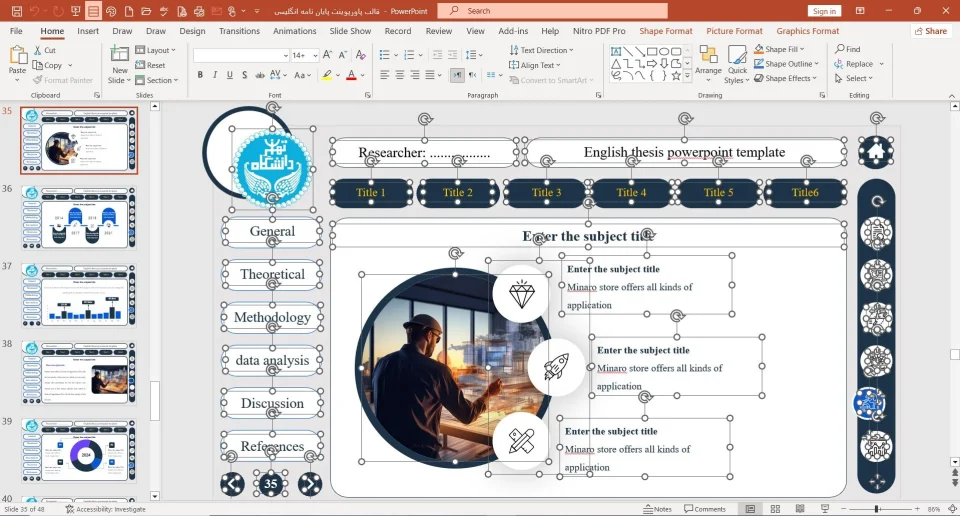Open the Animations tab

[x=294, y=31]
